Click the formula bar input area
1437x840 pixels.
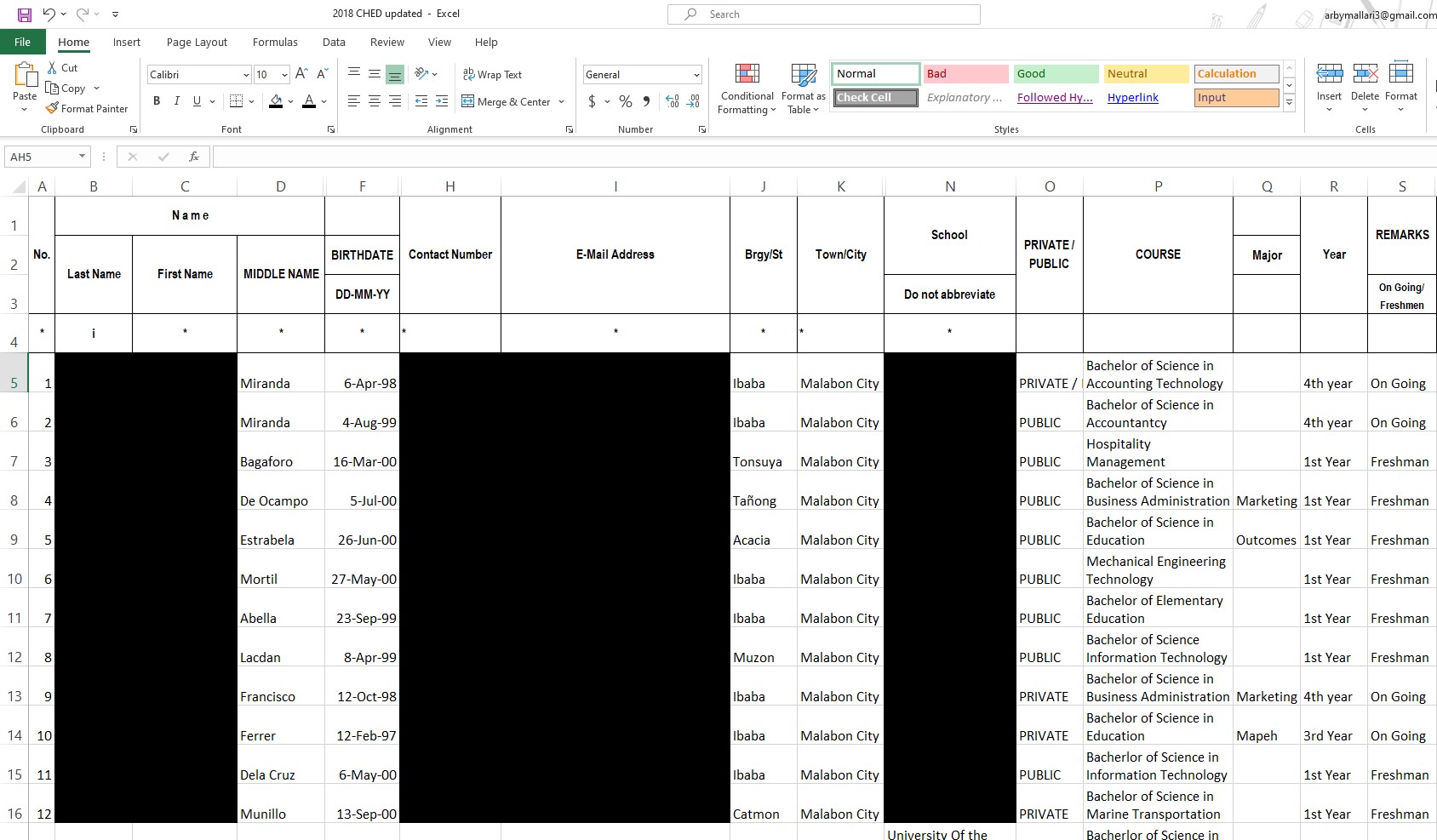click(x=824, y=157)
